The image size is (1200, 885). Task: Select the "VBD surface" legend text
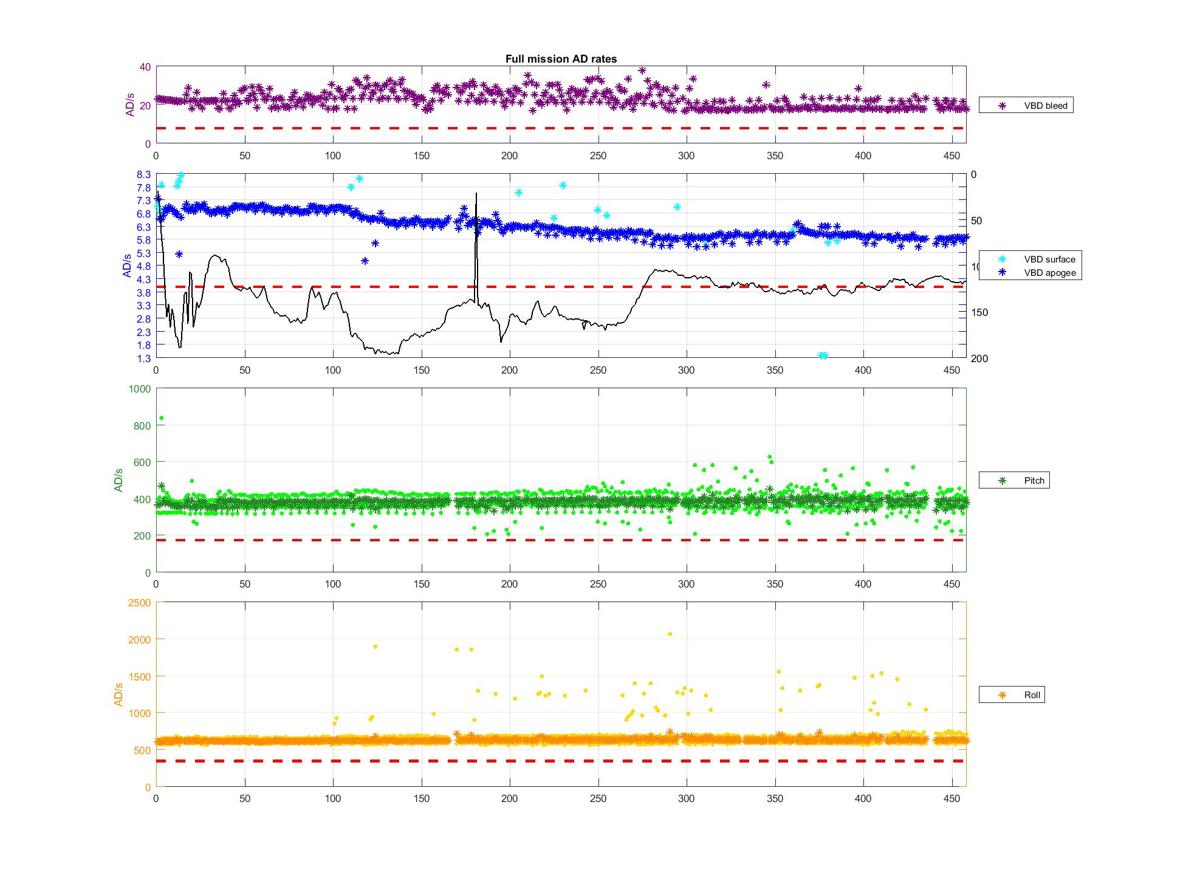pos(1045,259)
